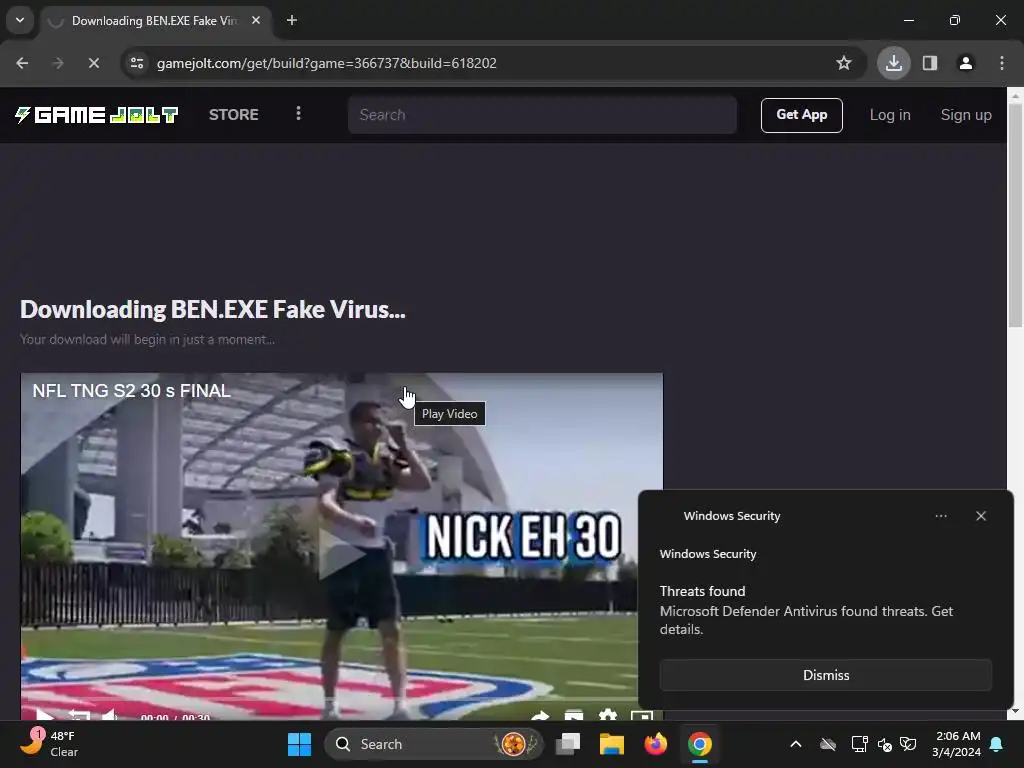Click the taskbar Search box
This screenshot has height=768, width=1024.
[x=433, y=744]
